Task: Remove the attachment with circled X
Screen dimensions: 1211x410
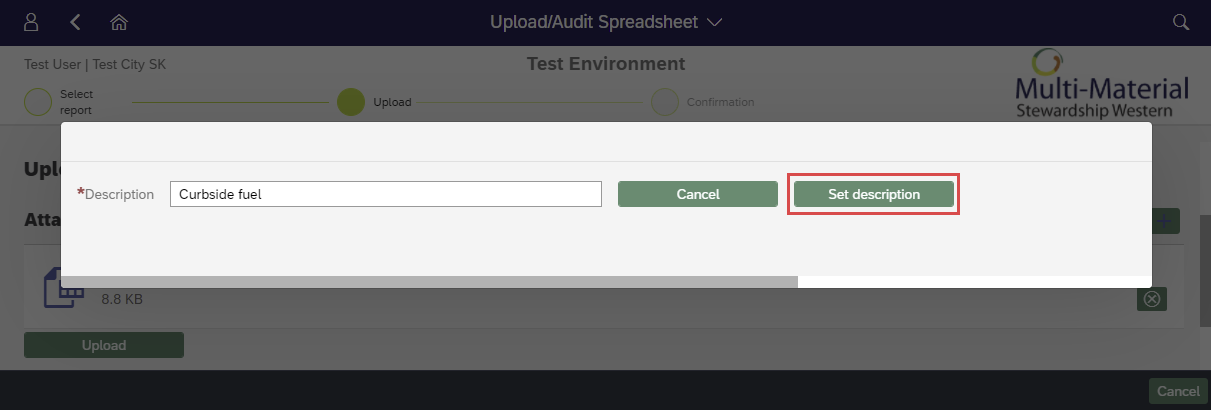Action: [x=1152, y=299]
